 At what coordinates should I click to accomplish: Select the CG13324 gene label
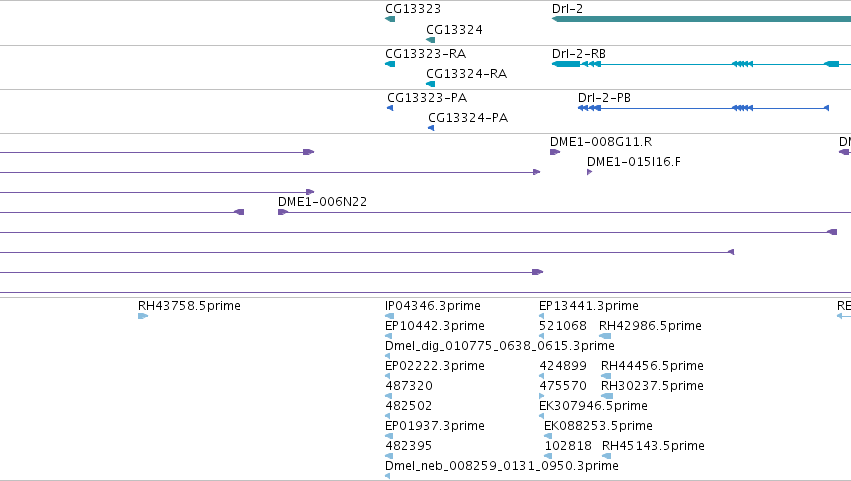(x=454, y=29)
